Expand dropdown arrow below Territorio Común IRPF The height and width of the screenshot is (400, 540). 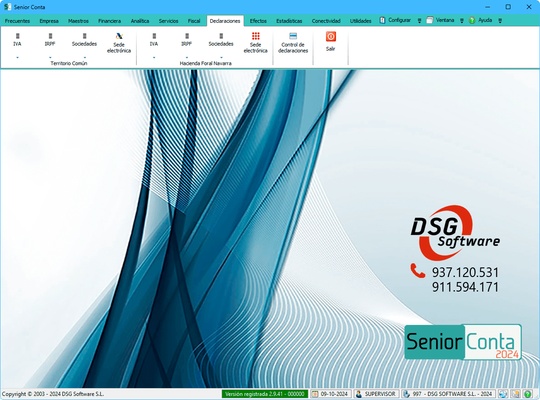(50, 57)
